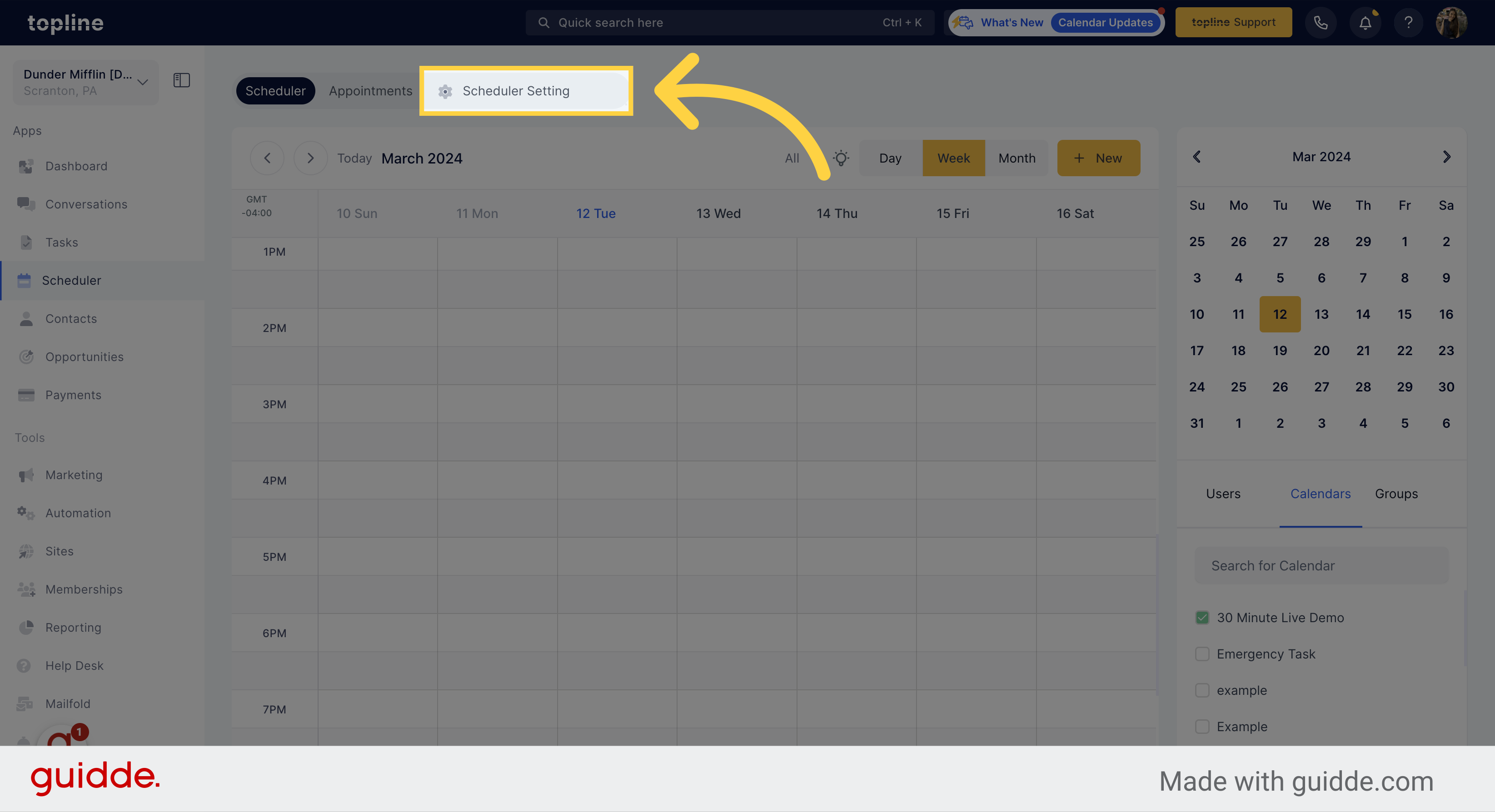
Task: Click the Payments sidebar icon
Action: tap(26, 394)
